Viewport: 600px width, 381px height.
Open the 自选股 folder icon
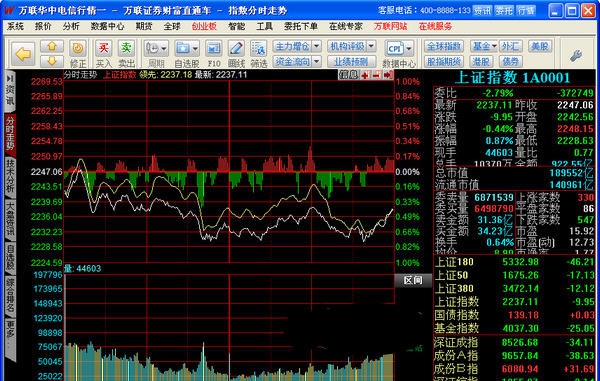tap(183, 48)
